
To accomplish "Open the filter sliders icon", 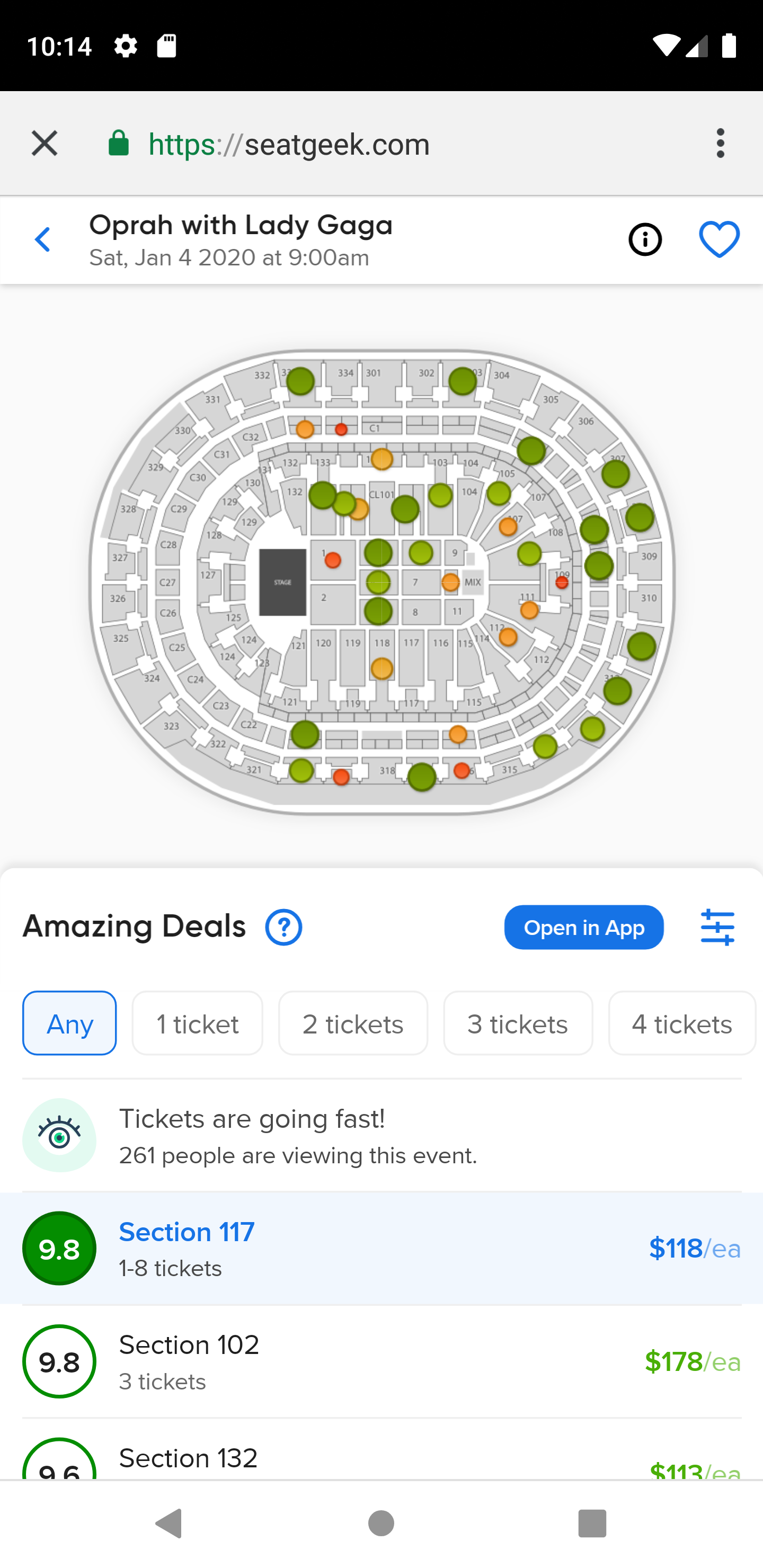I will coord(717,927).
